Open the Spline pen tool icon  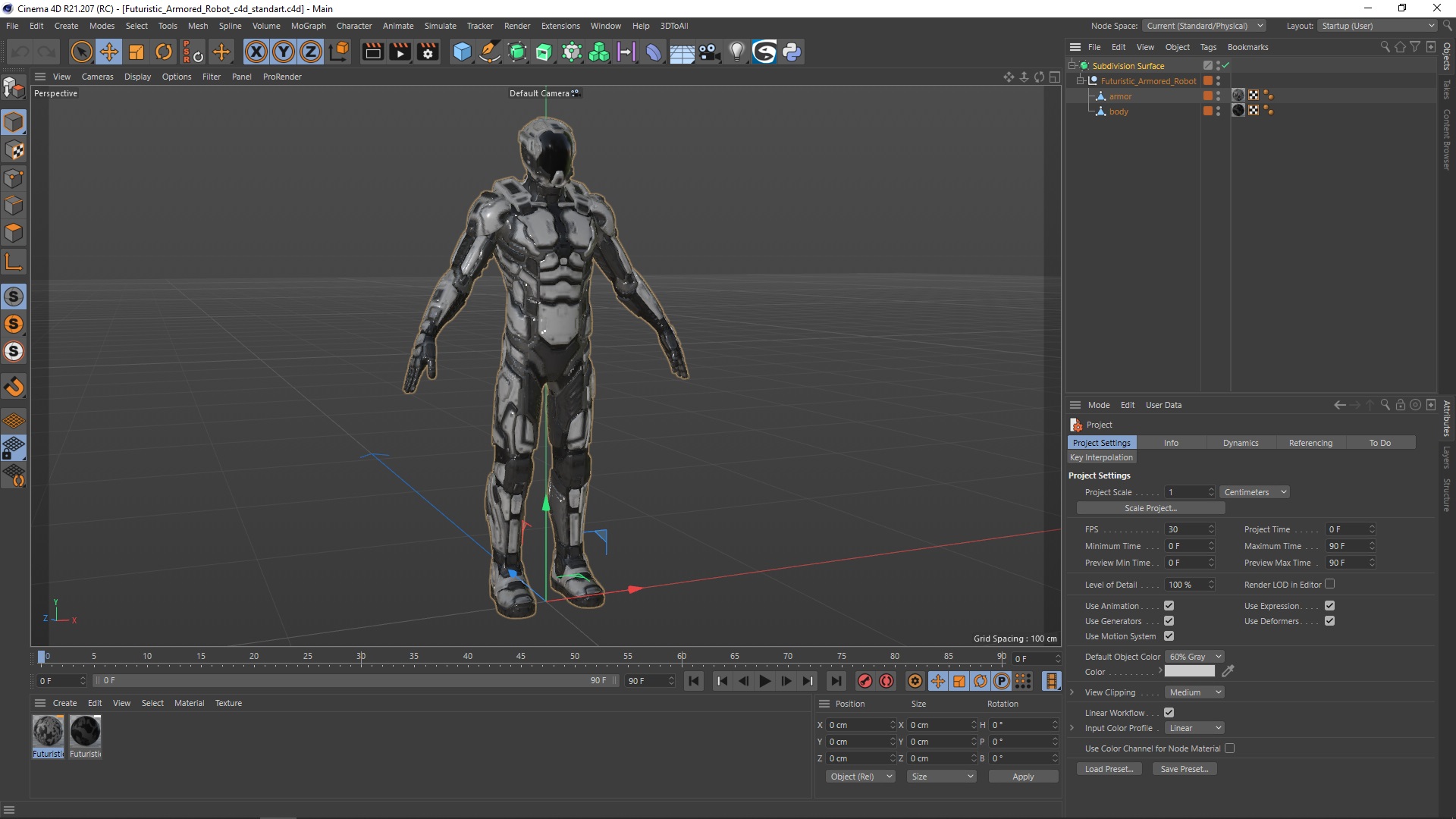click(490, 52)
